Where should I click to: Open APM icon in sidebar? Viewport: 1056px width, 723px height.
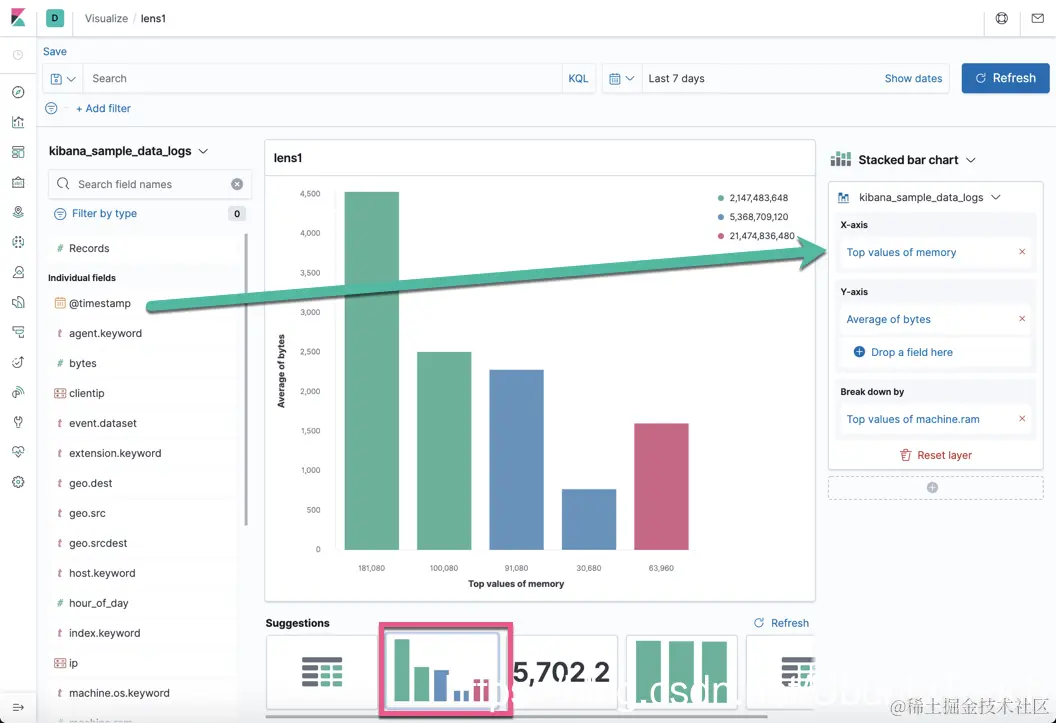[18, 332]
